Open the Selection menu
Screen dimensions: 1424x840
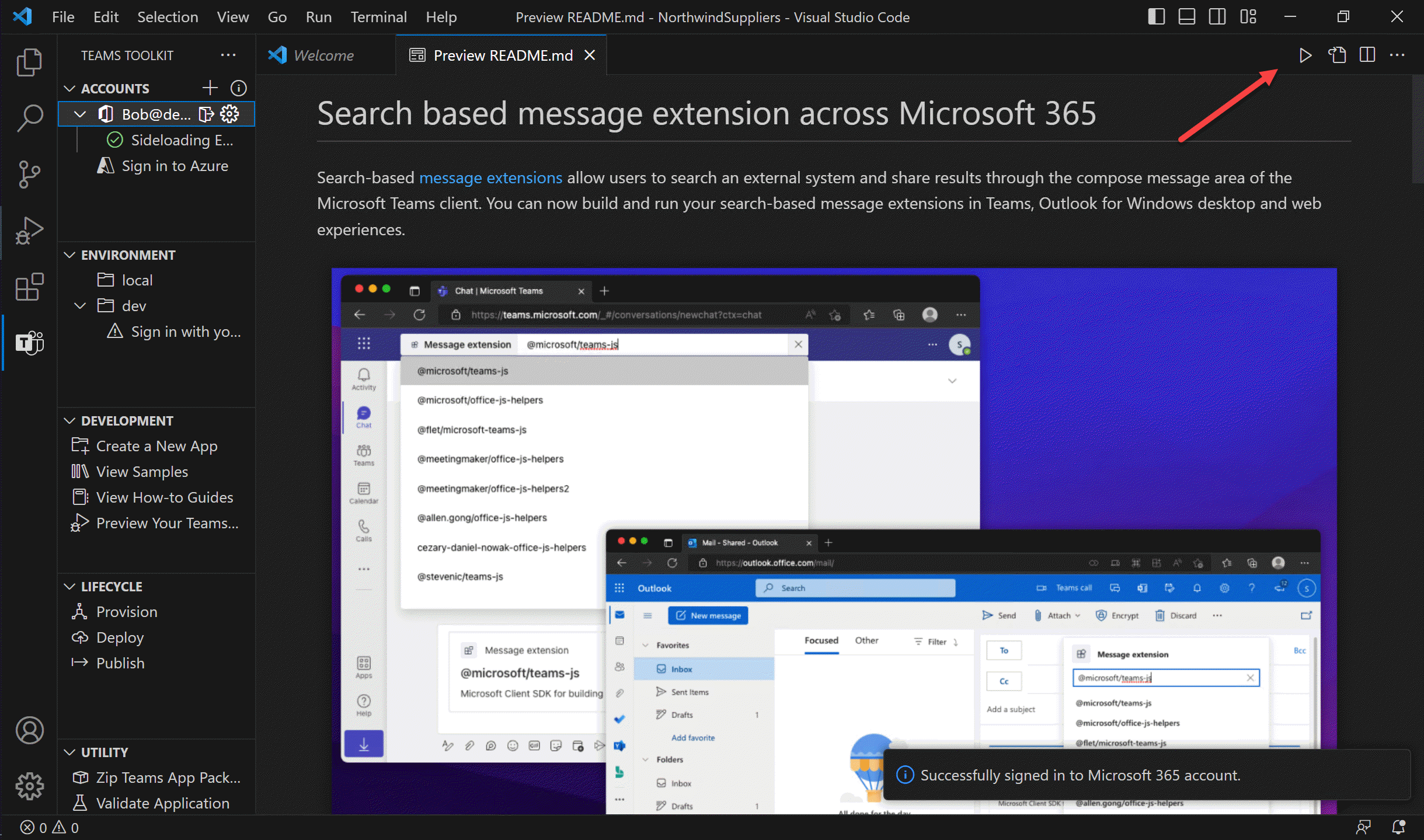point(168,17)
